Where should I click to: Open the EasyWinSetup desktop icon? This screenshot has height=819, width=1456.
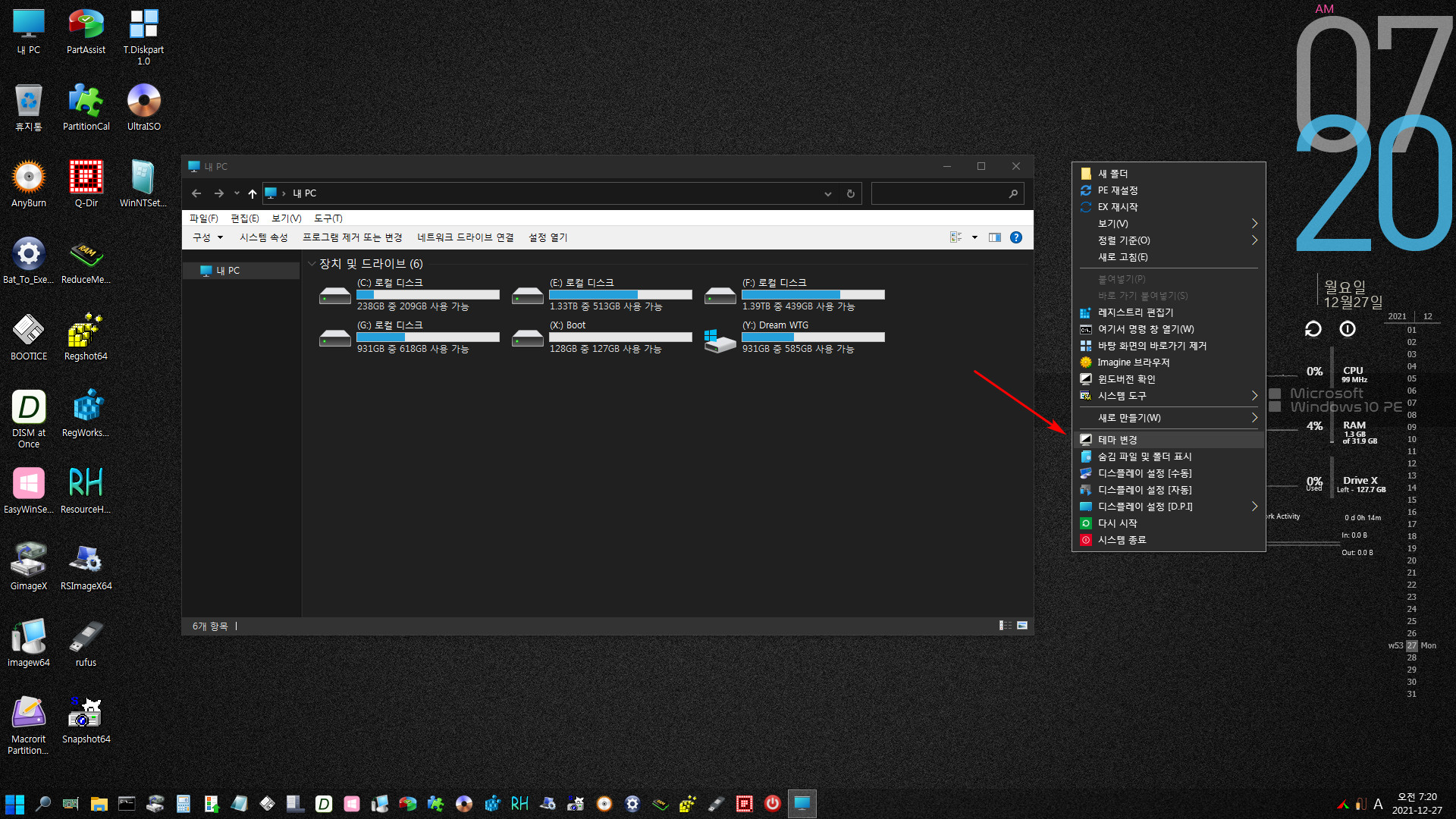pos(29,491)
